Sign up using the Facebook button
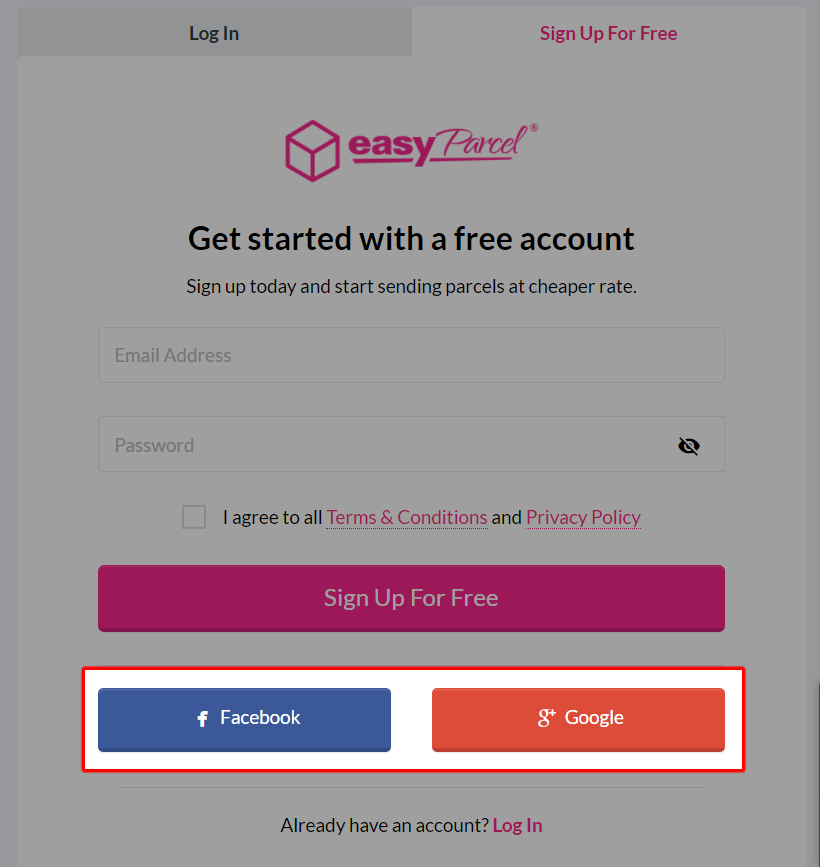The image size is (820, 867). [244, 717]
